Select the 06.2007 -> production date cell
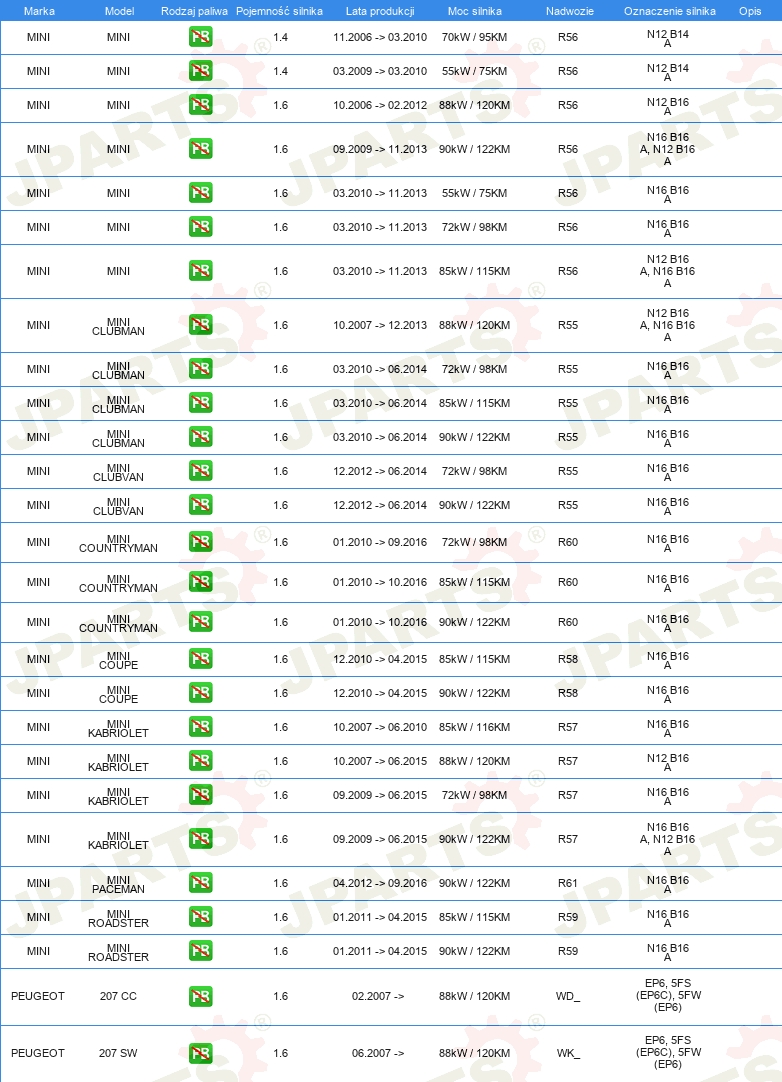 [x=378, y=1054]
